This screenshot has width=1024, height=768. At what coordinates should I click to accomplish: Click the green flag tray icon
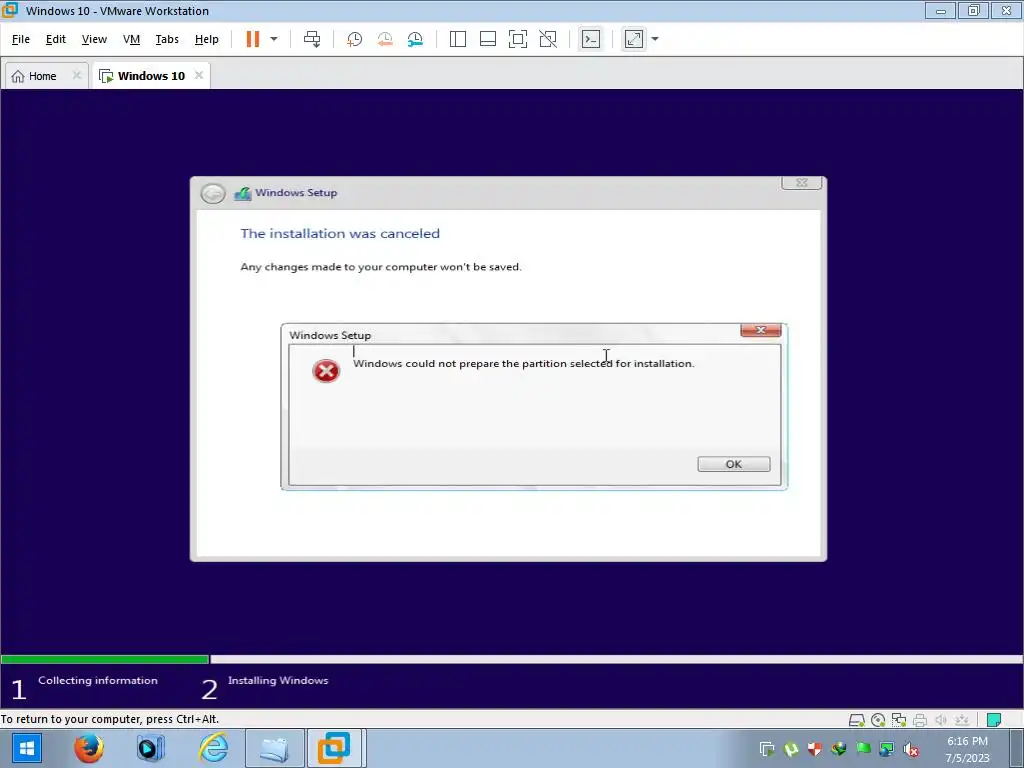pos(863,749)
